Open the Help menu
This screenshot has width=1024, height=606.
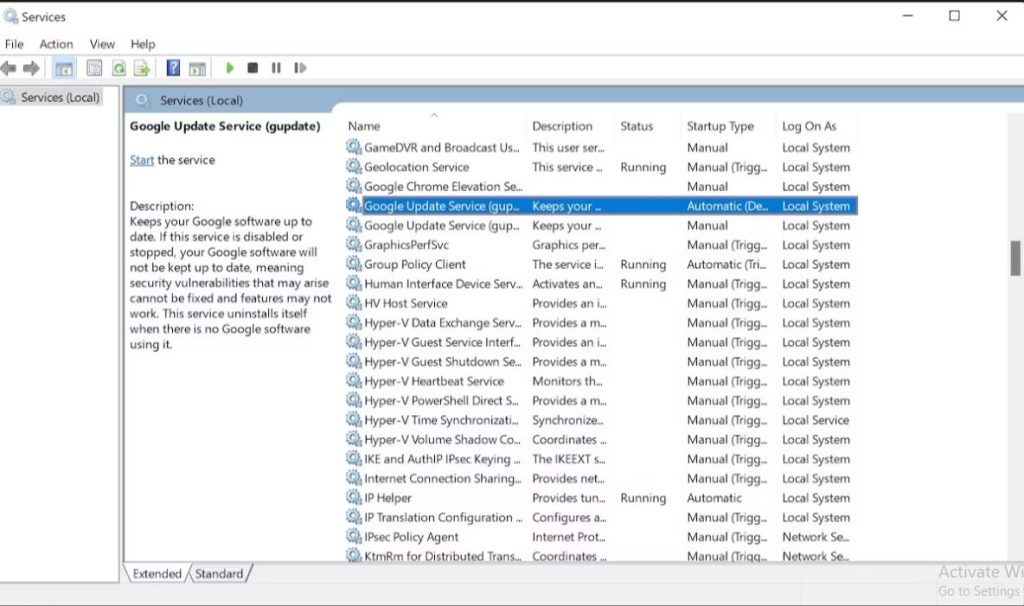(x=142, y=44)
